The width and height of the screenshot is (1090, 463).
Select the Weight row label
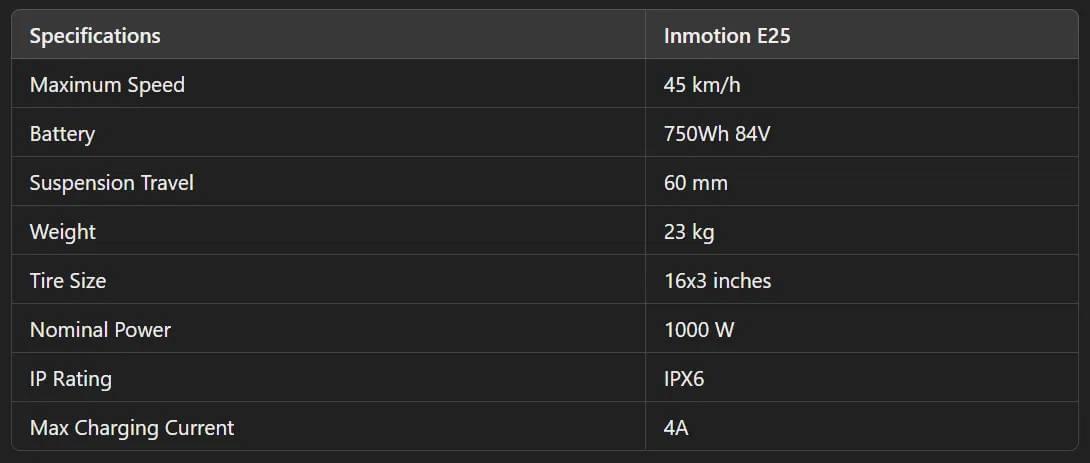click(x=63, y=232)
